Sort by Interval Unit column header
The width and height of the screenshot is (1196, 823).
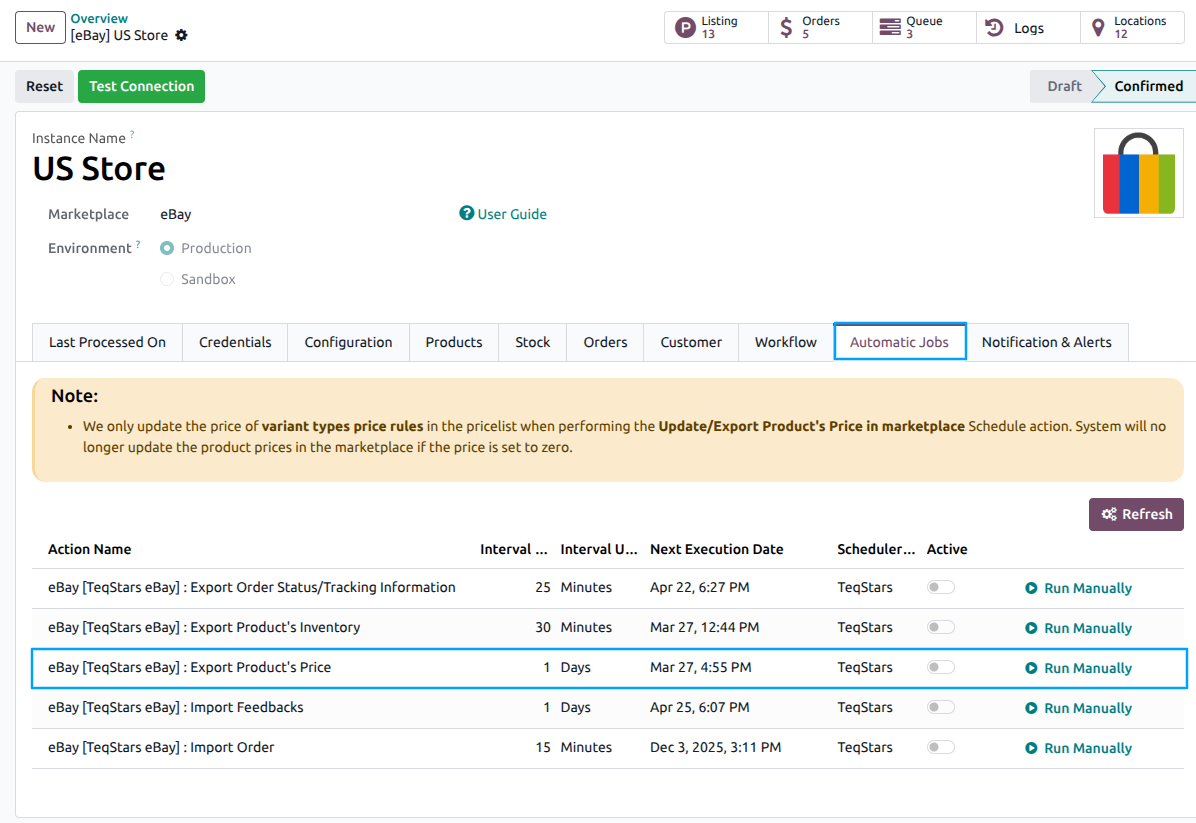click(599, 549)
